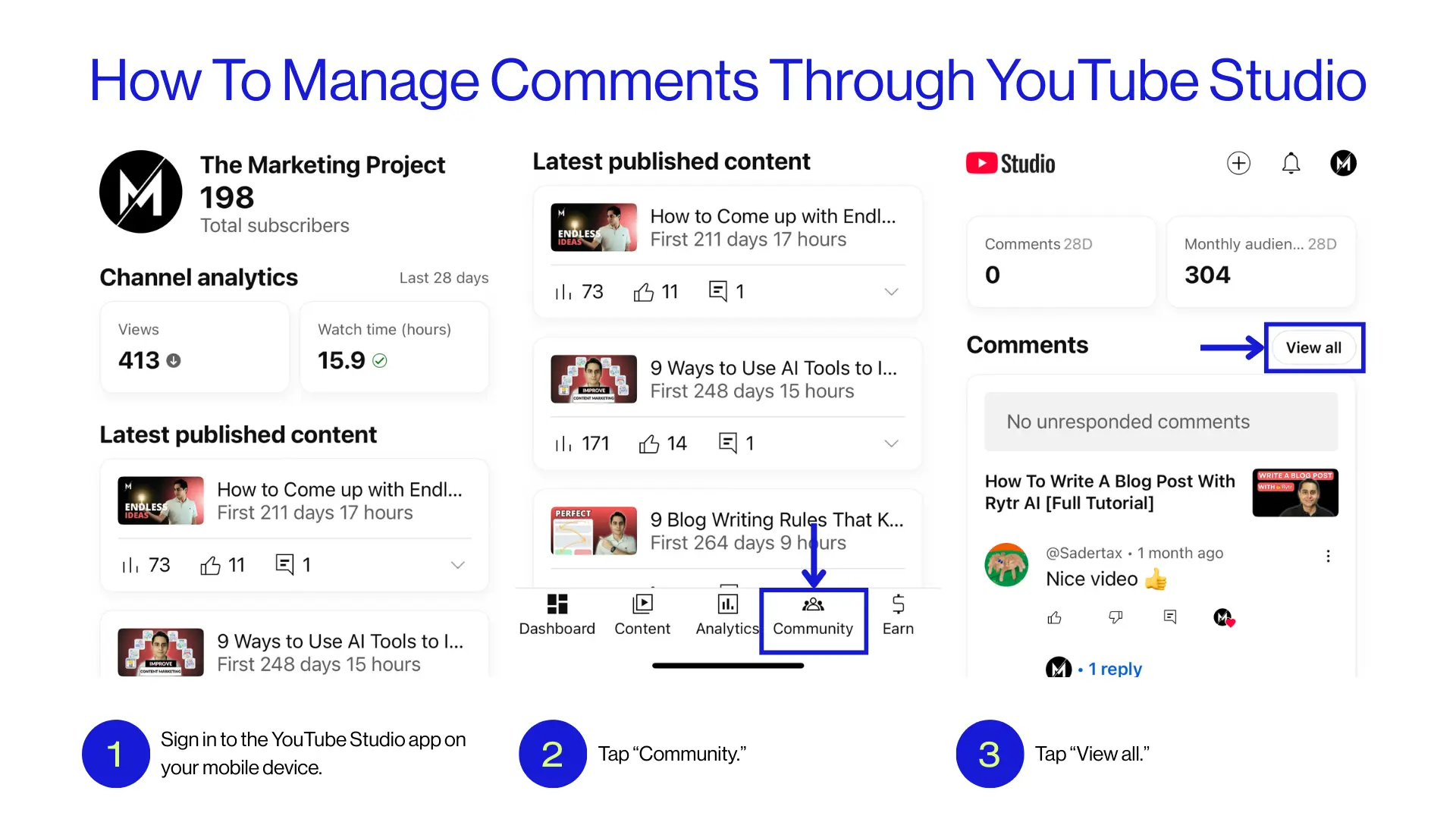Tap the views icon beside 73 in middle screenshot

pos(563,292)
